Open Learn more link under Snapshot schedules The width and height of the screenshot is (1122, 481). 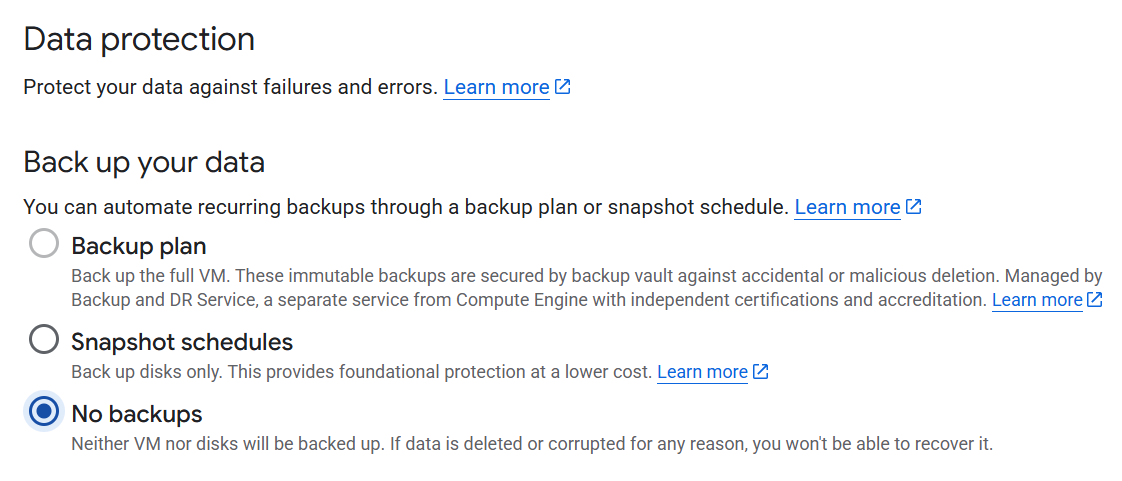click(702, 372)
